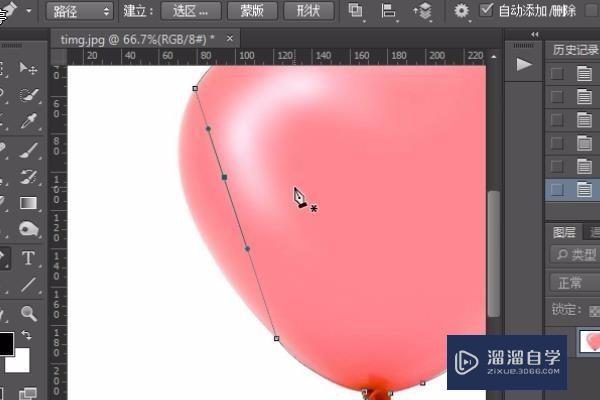Image resolution: width=600 pixels, height=400 pixels.
Task: Open the 正常 blend mode dropdown
Action: tap(575, 283)
